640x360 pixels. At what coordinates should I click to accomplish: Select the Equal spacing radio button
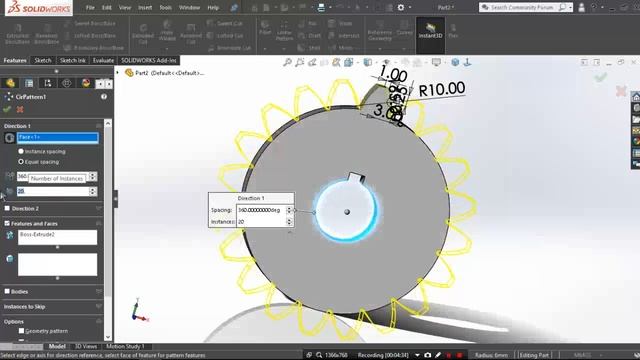[x=21, y=162]
